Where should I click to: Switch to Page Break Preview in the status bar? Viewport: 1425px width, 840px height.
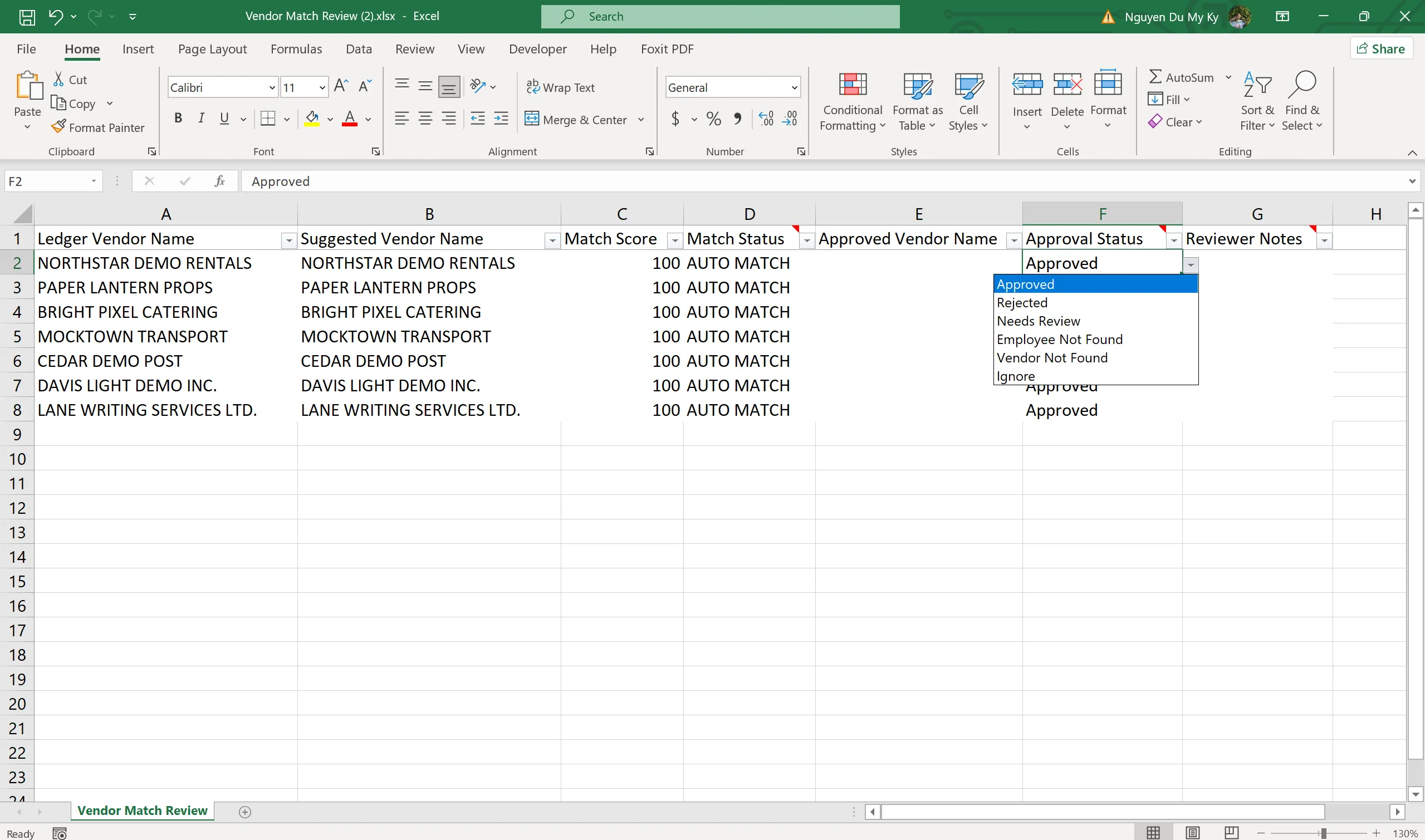(1231, 833)
